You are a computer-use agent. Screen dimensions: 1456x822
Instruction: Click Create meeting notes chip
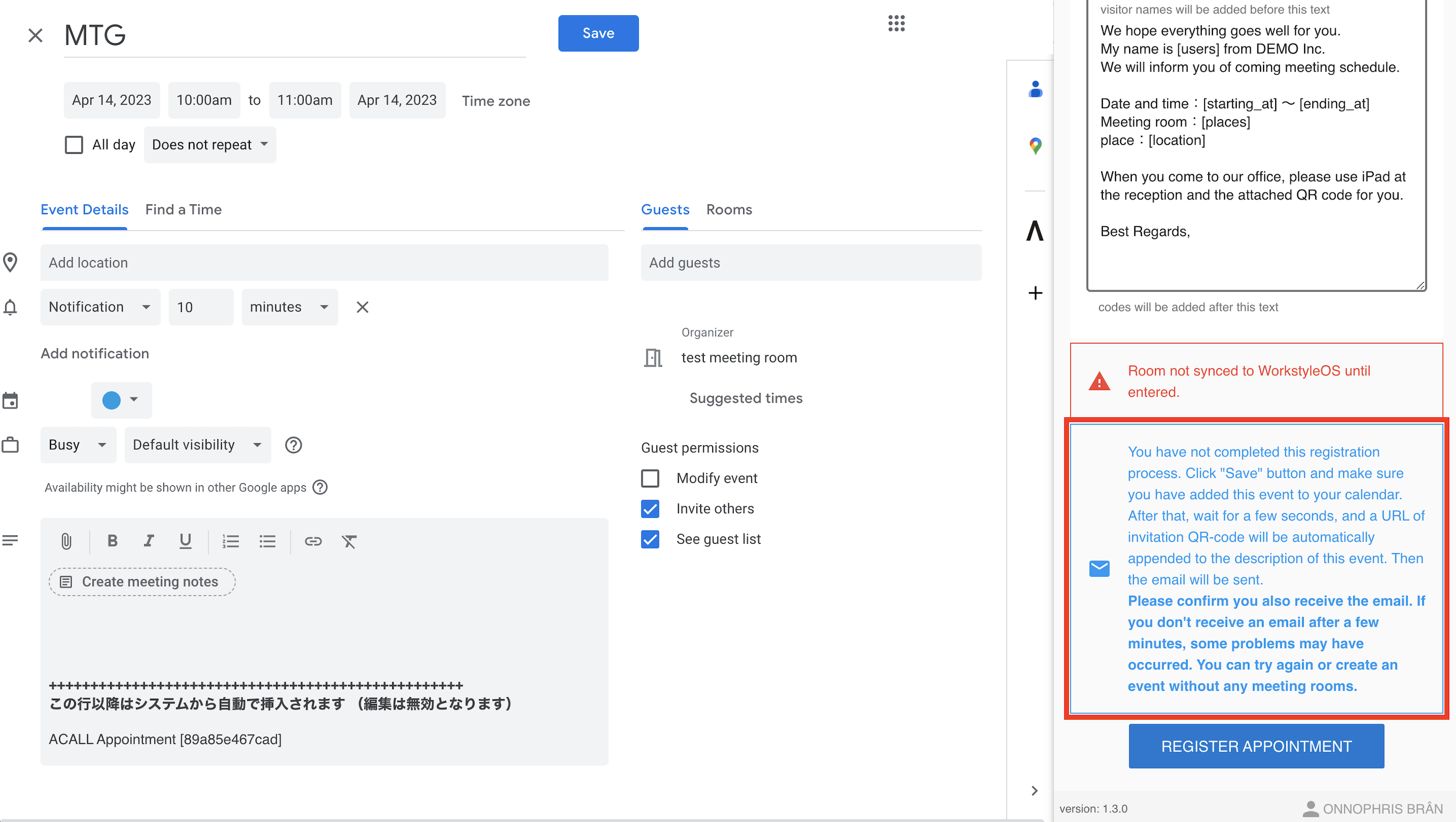pos(142,581)
